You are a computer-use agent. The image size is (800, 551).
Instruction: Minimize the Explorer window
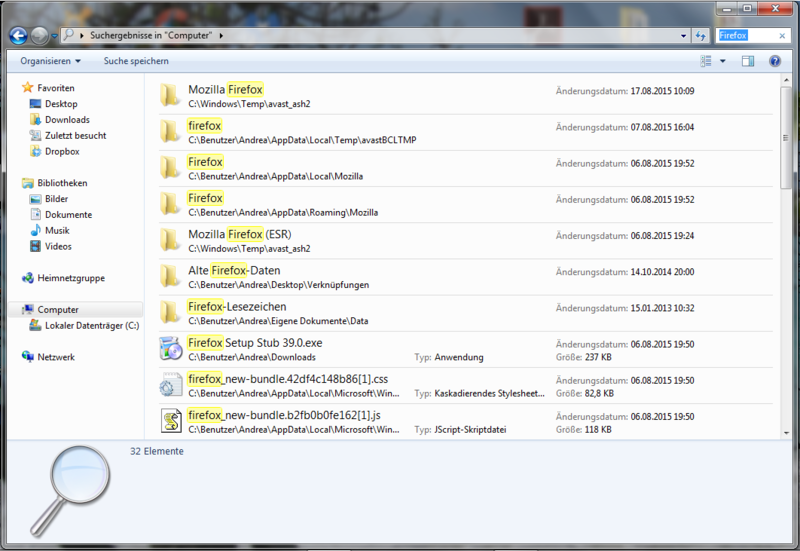coord(727,8)
